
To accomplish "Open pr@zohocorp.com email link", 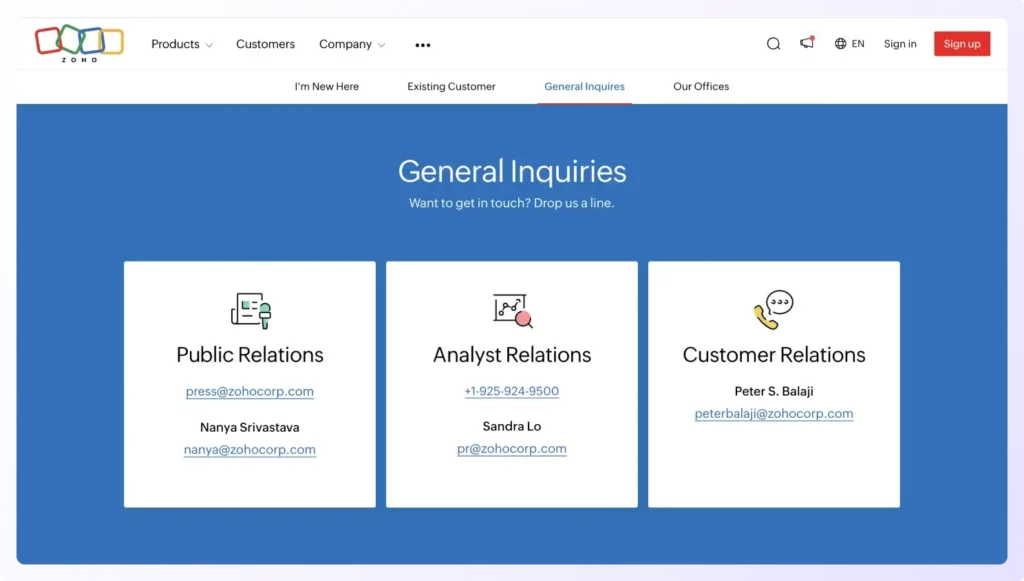I will (x=512, y=448).
